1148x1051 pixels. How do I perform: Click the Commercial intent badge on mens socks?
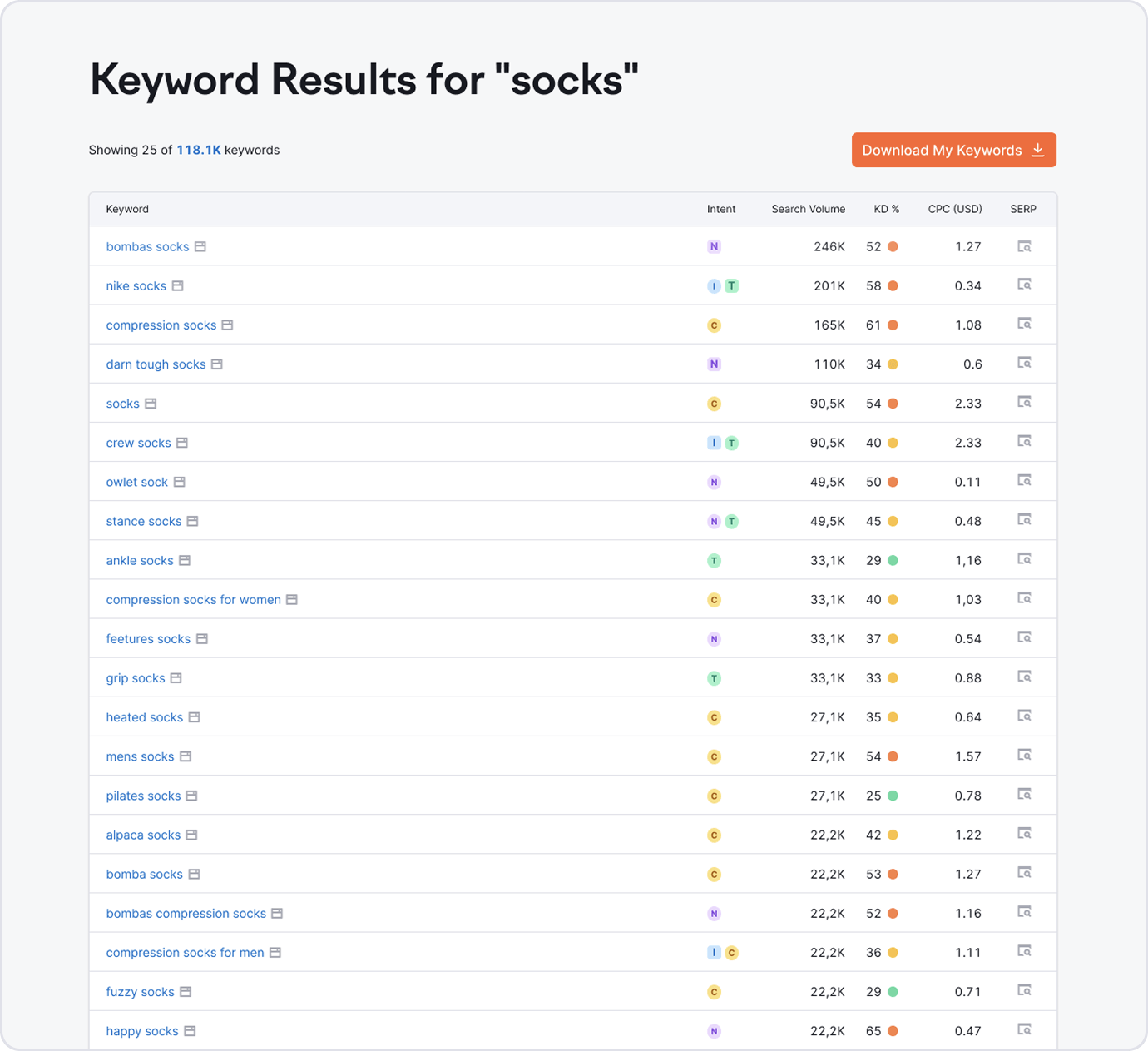pyautogui.click(x=714, y=756)
